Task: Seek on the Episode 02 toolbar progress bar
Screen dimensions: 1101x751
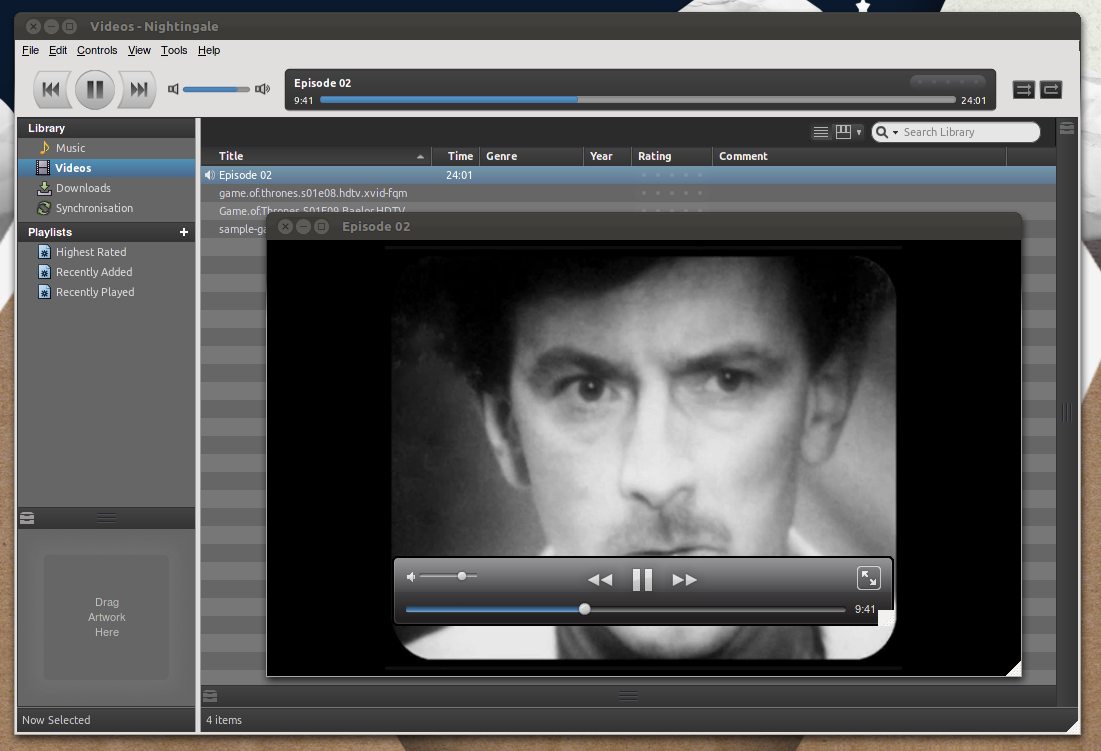Action: 638,100
